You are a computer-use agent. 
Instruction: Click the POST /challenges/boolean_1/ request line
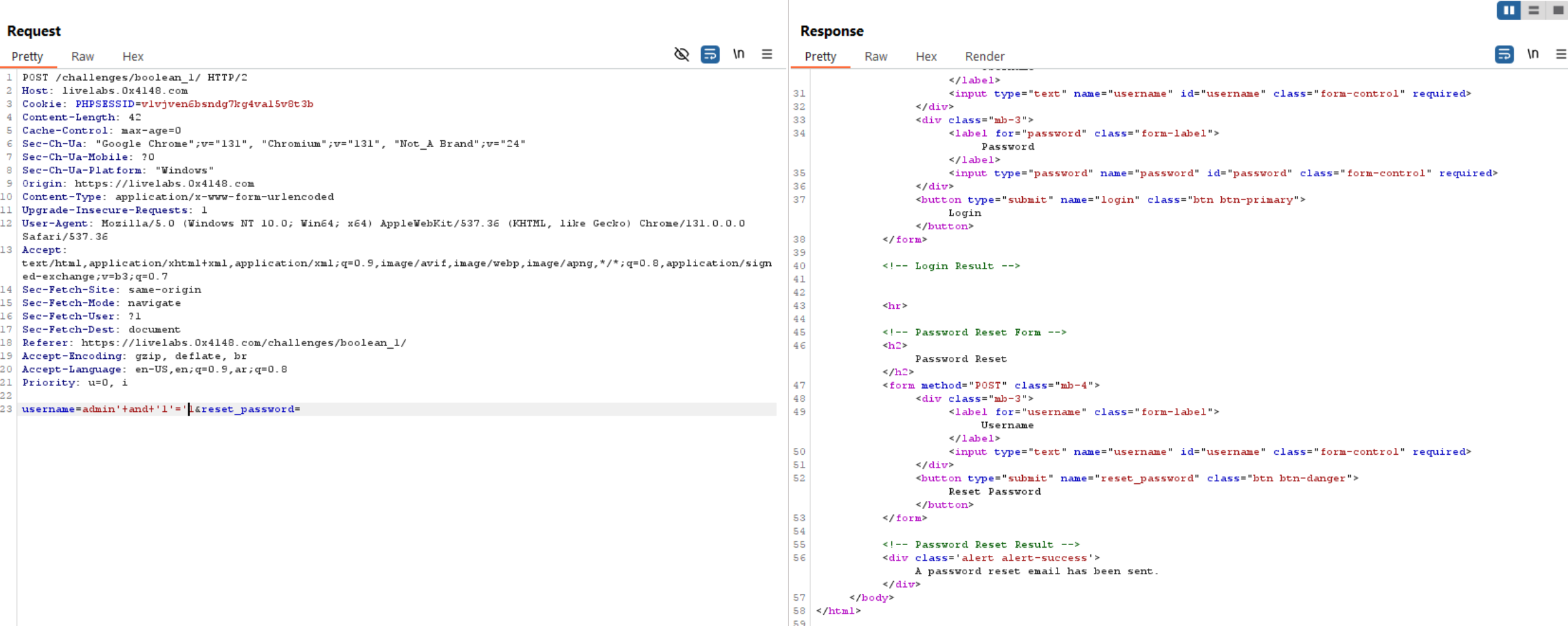[135, 77]
